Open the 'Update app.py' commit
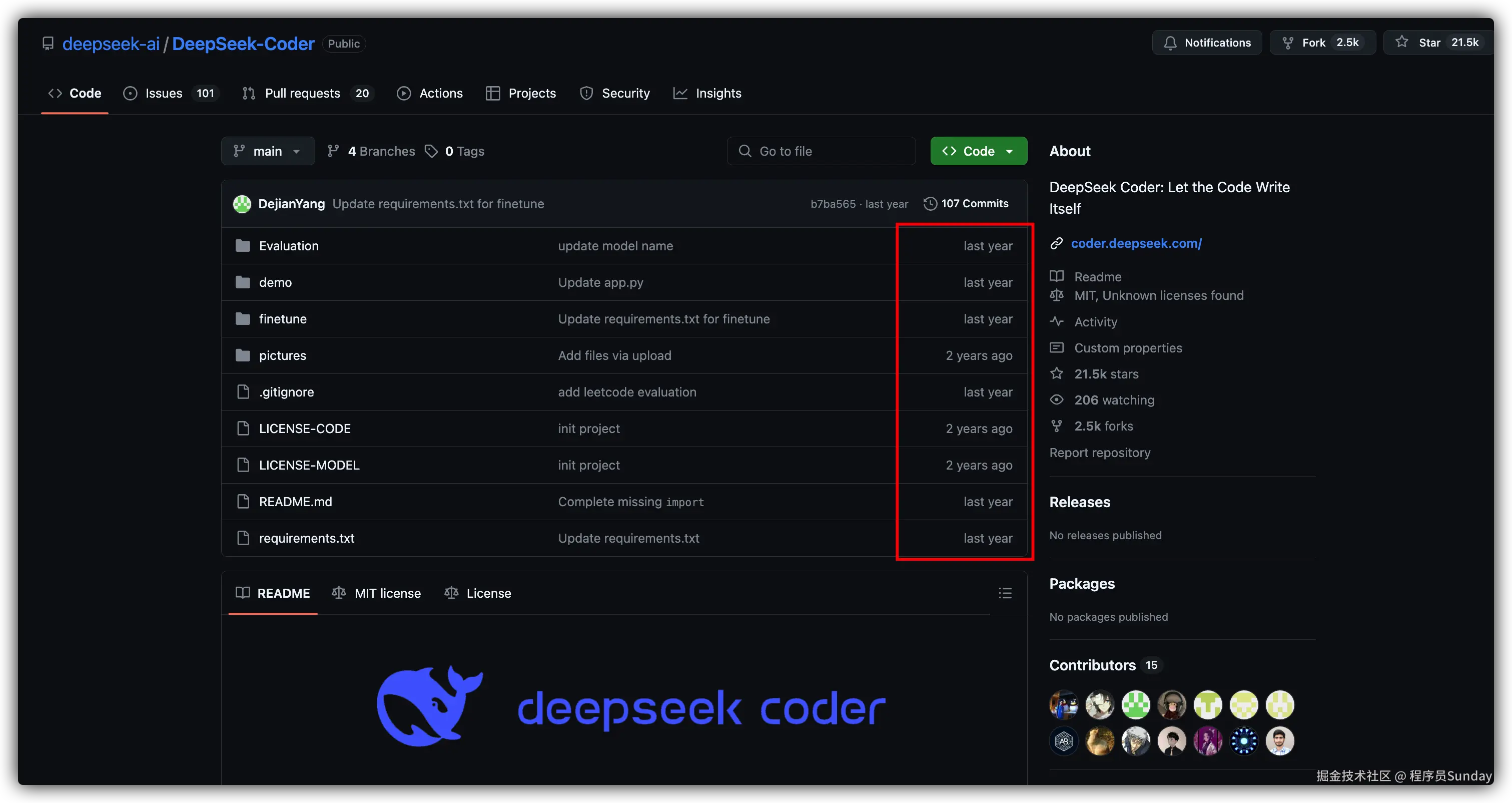The image size is (1512, 803). [x=600, y=282]
